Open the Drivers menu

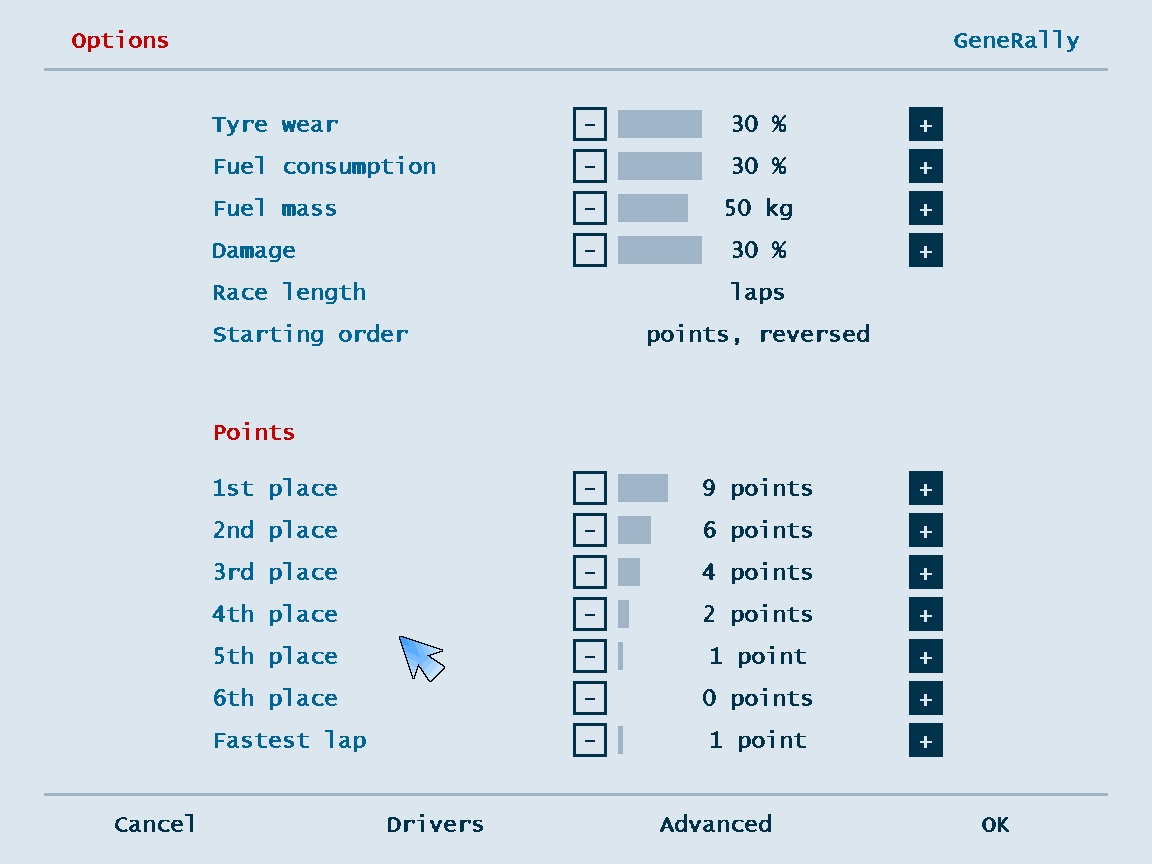click(435, 824)
